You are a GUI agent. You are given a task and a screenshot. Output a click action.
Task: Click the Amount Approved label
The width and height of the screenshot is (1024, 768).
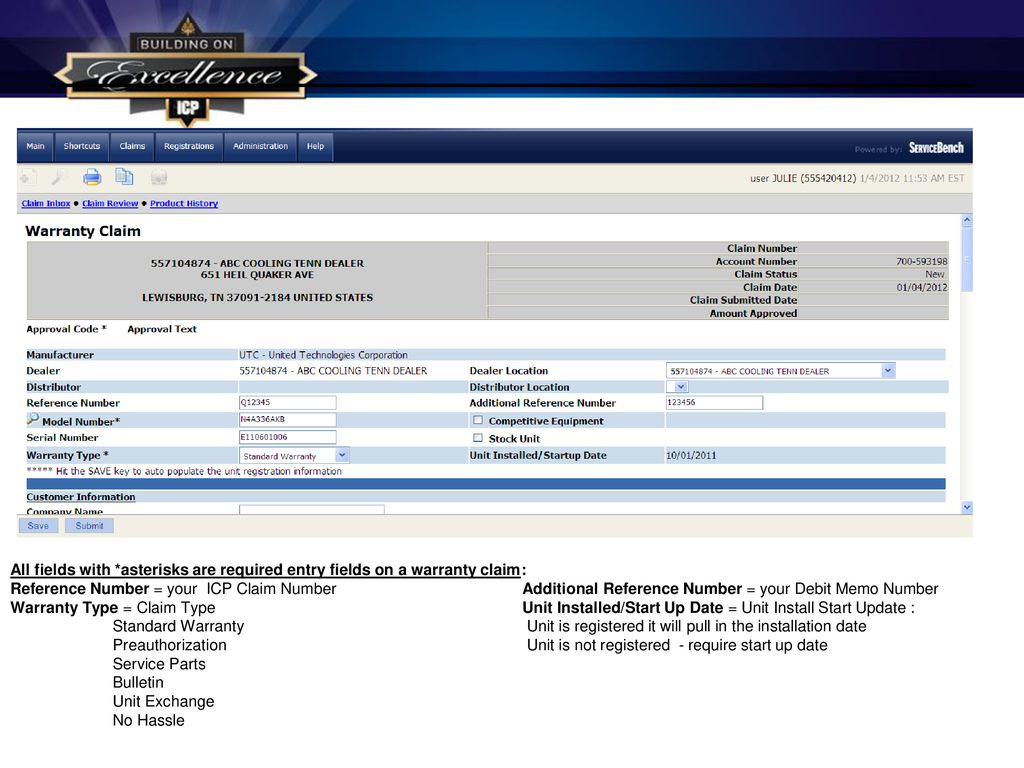(x=754, y=313)
